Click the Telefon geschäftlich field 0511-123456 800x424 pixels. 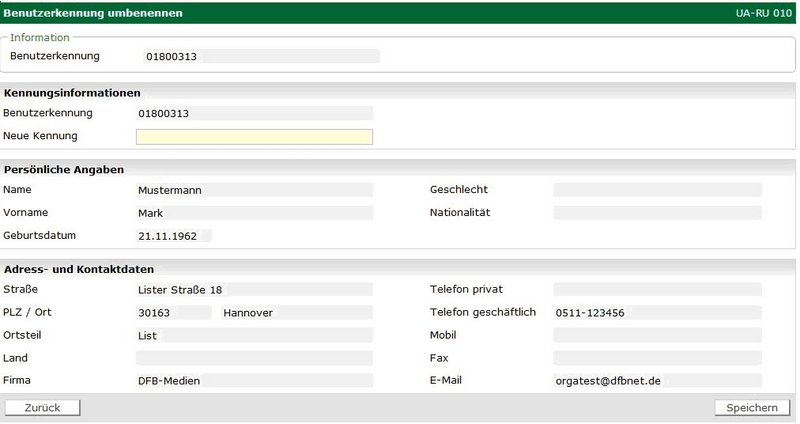pyautogui.click(x=657, y=313)
